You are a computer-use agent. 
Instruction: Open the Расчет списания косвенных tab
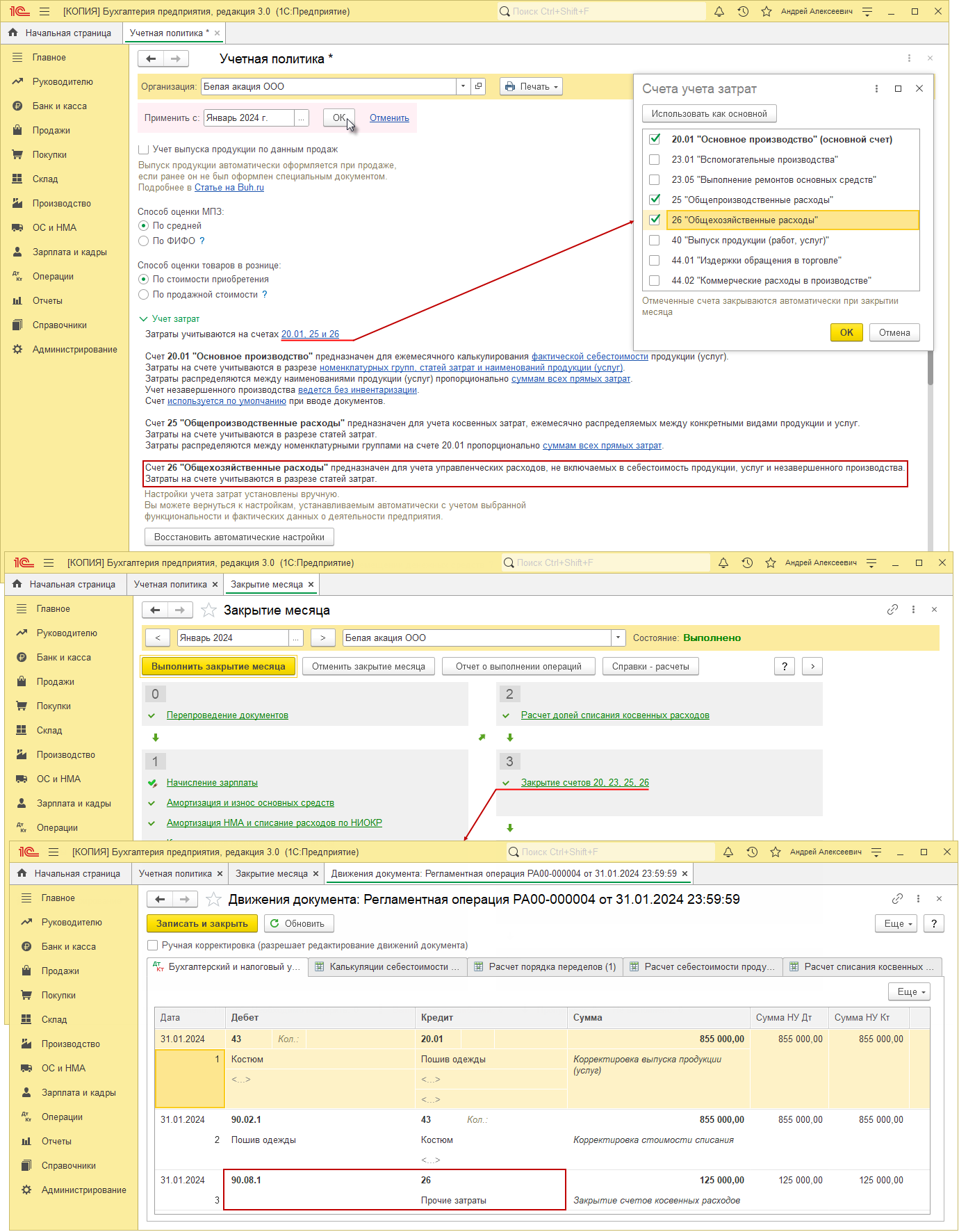[862, 967]
